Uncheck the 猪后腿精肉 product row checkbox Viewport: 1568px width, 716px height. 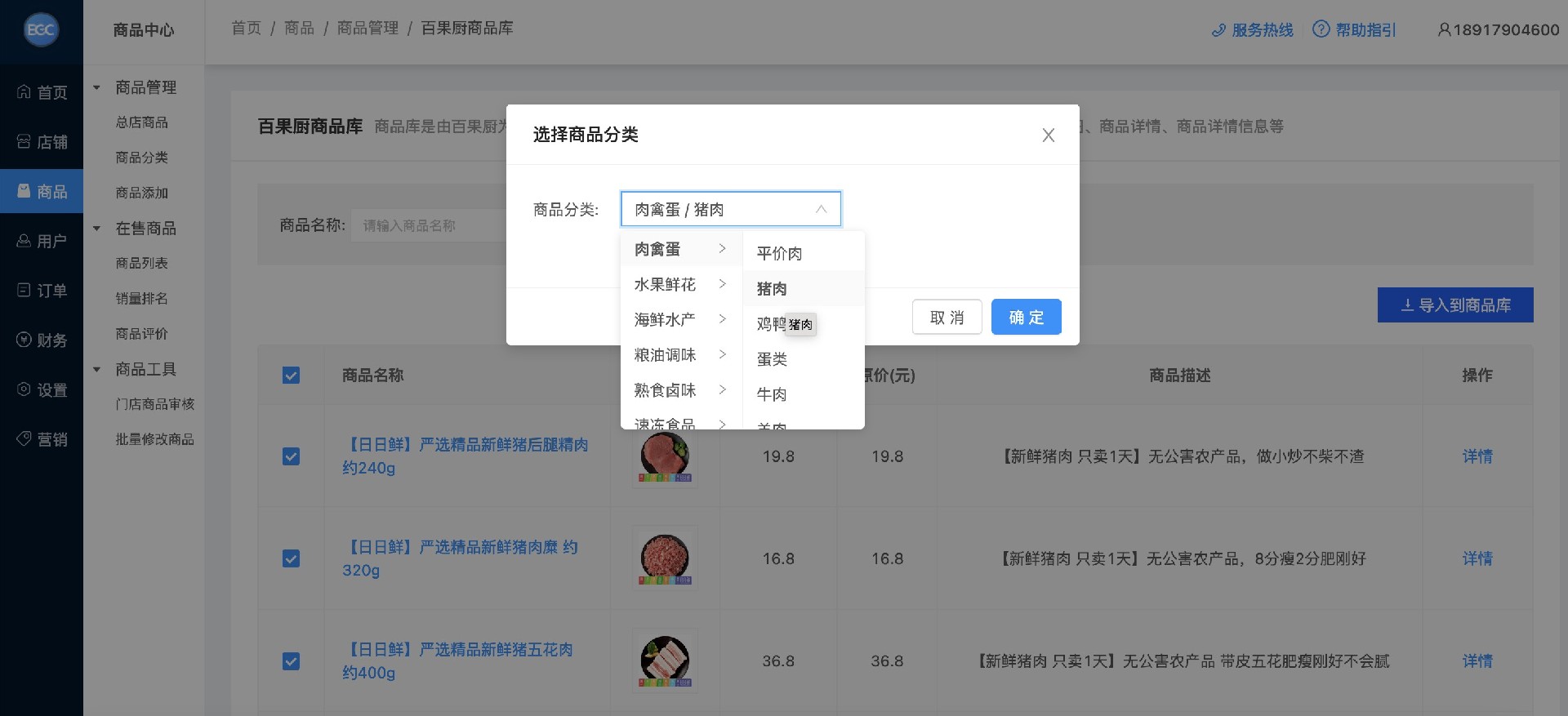[x=291, y=456]
